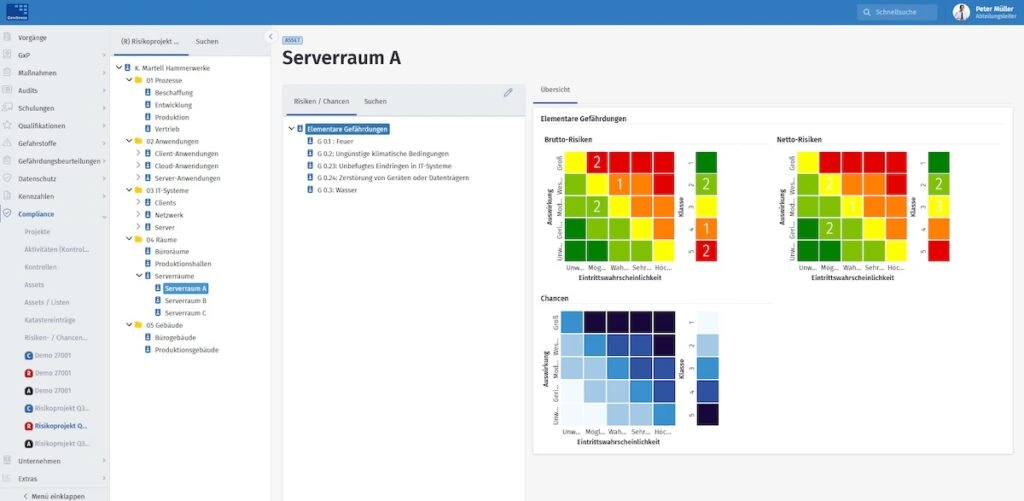Click the Schnellsuche search field
Screen dimensions: 1024x501
pyautogui.click(x=897, y=12)
